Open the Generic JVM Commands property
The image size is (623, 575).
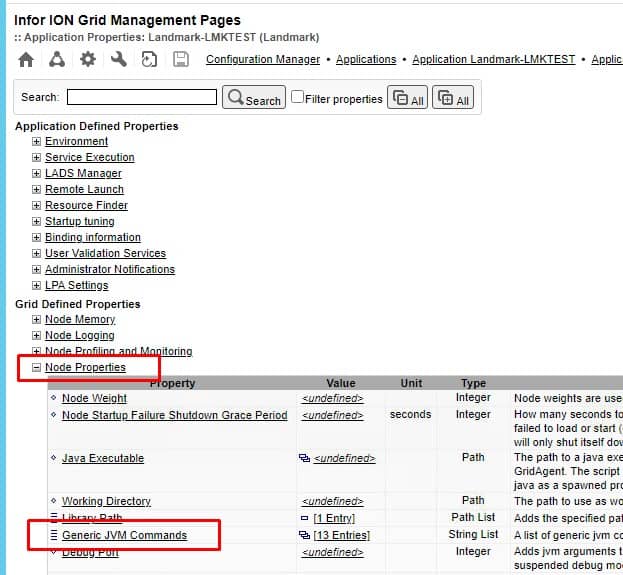pyautogui.click(x=124, y=535)
